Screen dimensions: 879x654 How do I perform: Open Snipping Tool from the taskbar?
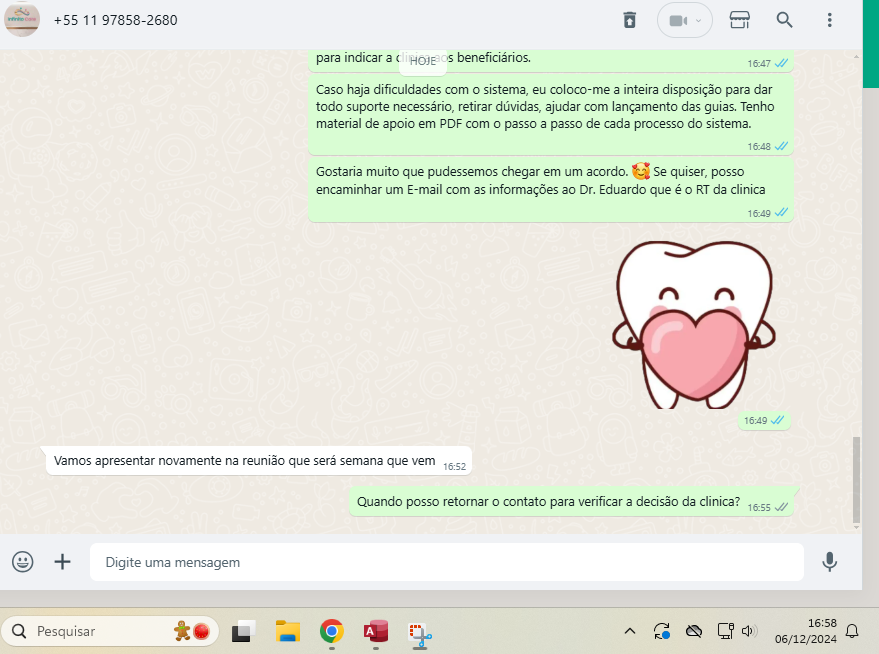(x=419, y=631)
